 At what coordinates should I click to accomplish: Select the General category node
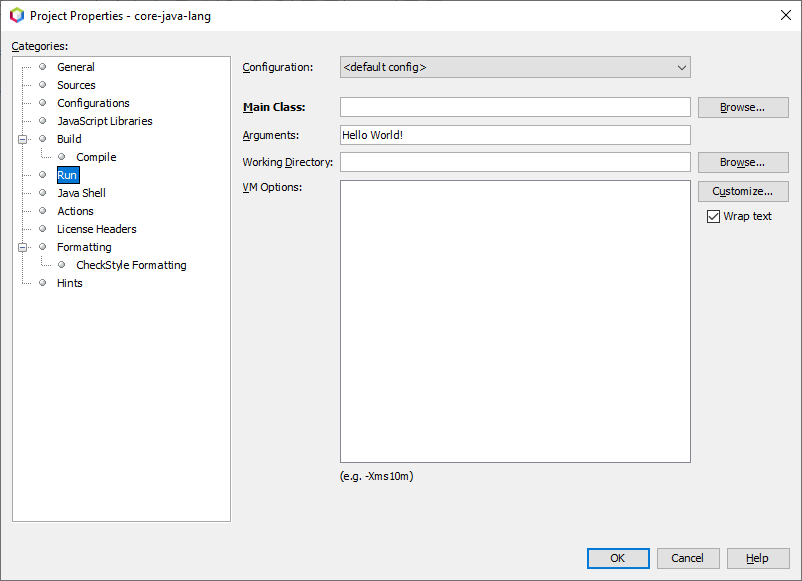(76, 67)
